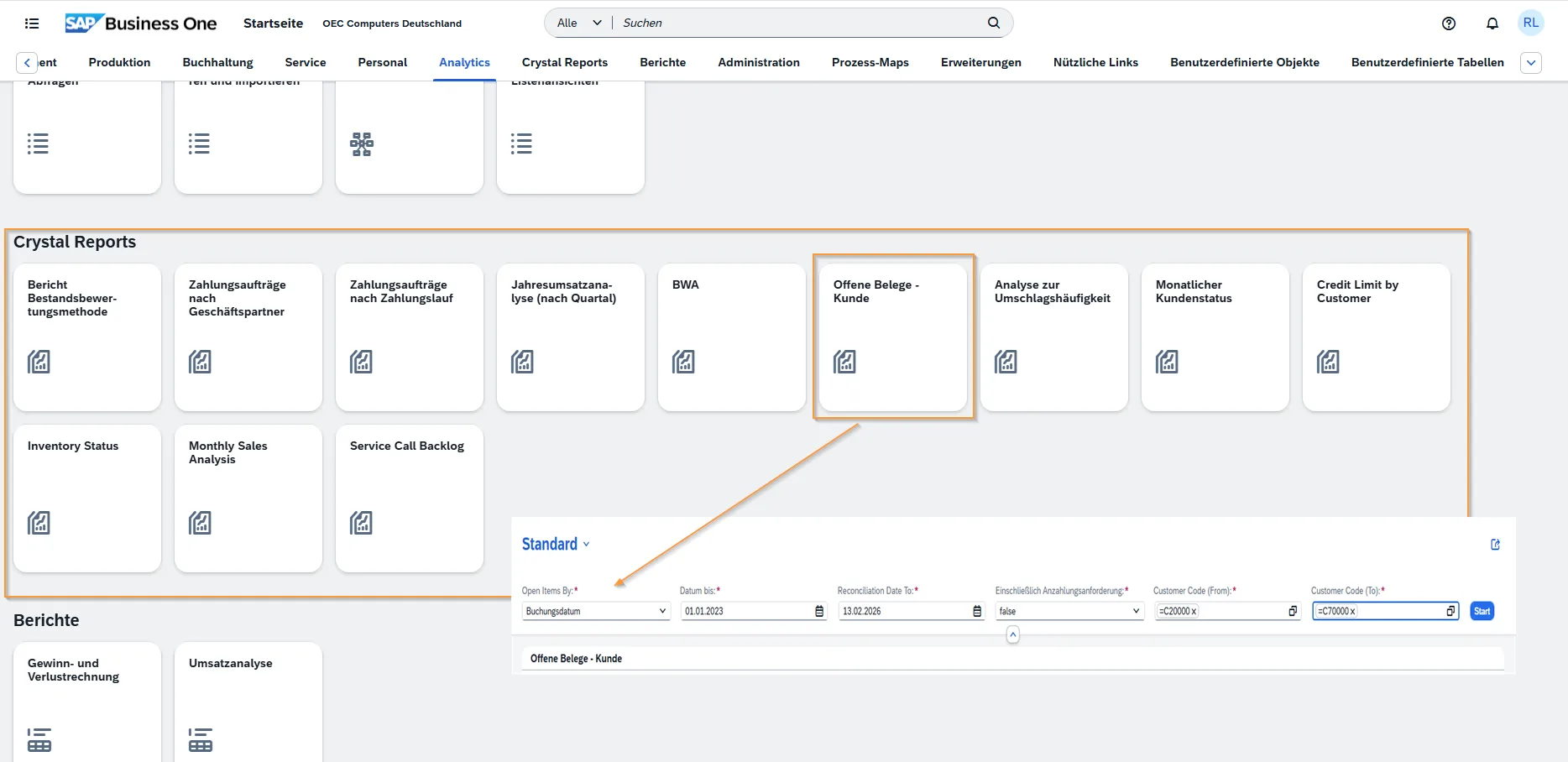Open the RL user profile avatar
The height and width of the screenshot is (762, 1568).
tap(1530, 23)
